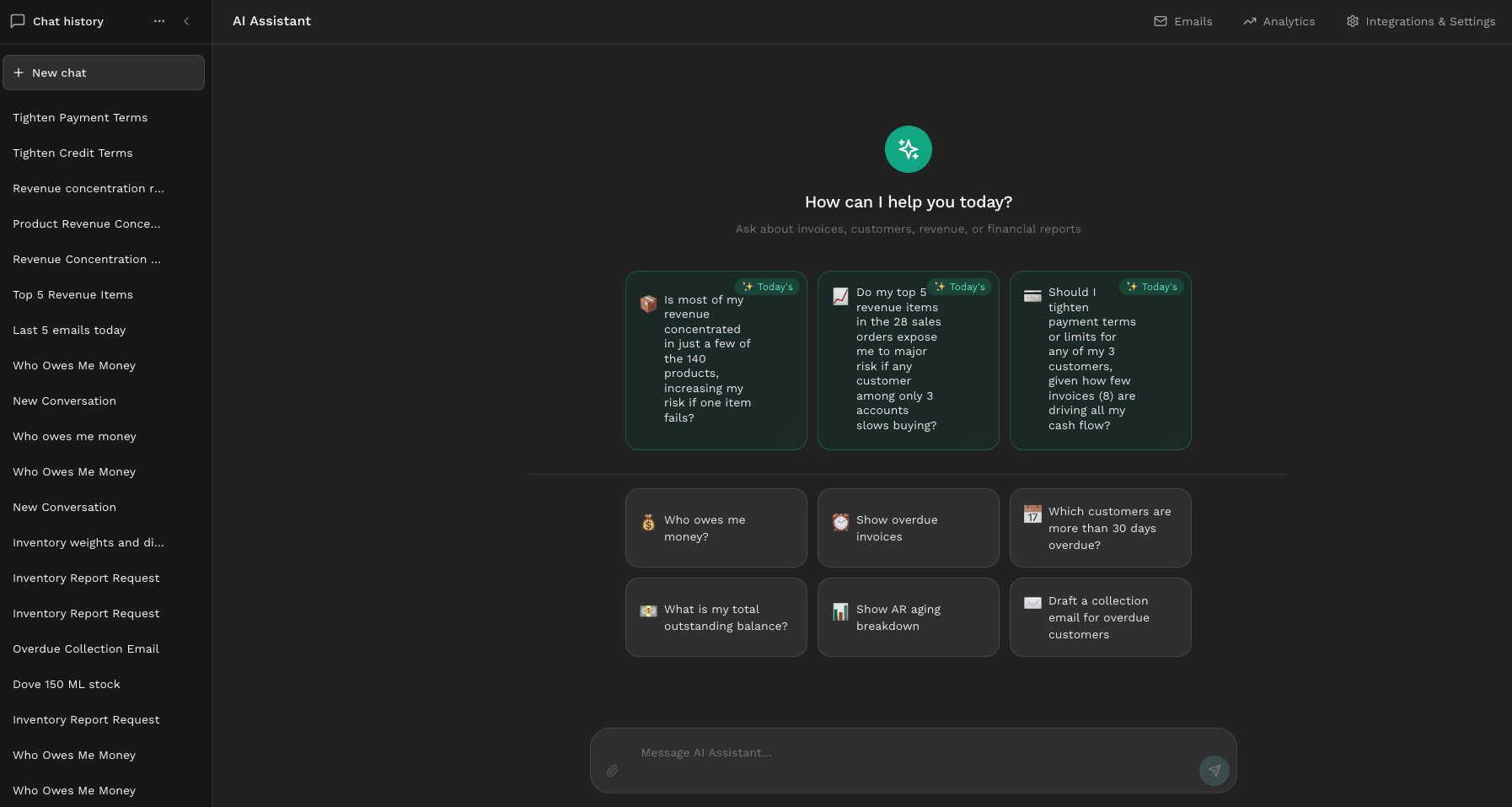Click the chat history speech bubble icon
This screenshot has height=807, width=1512.
click(x=18, y=21)
